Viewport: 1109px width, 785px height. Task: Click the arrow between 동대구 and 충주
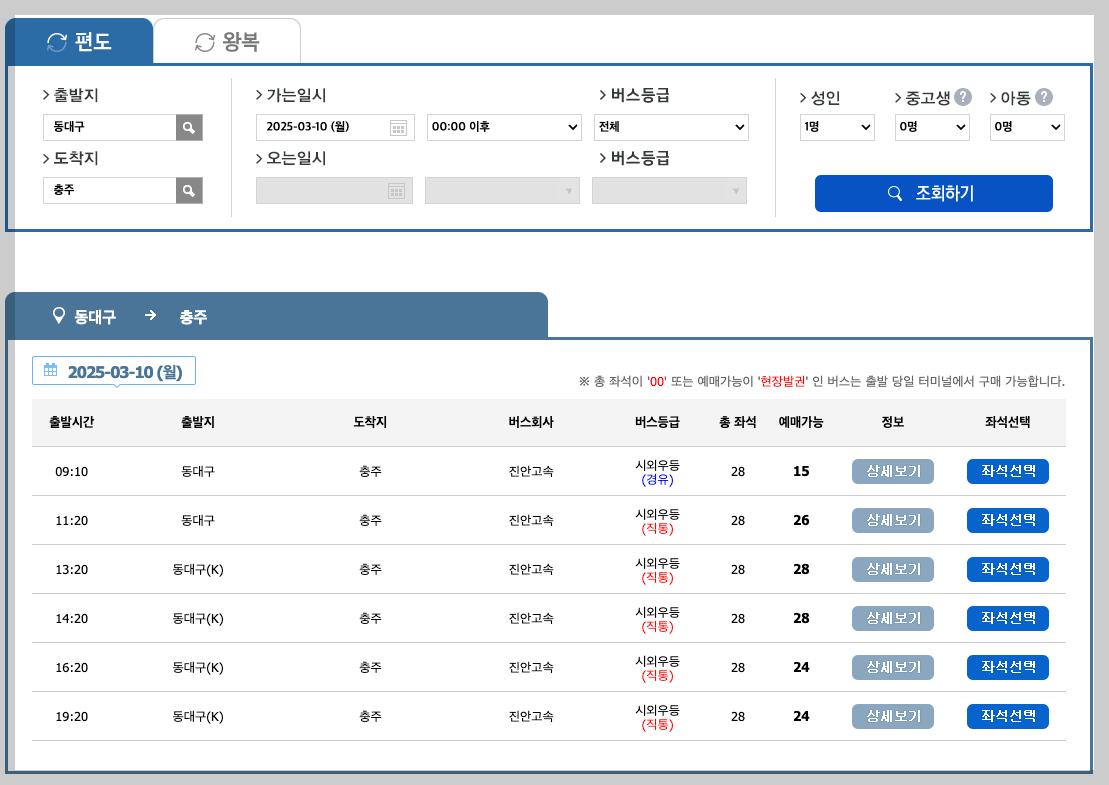pos(150,316)
